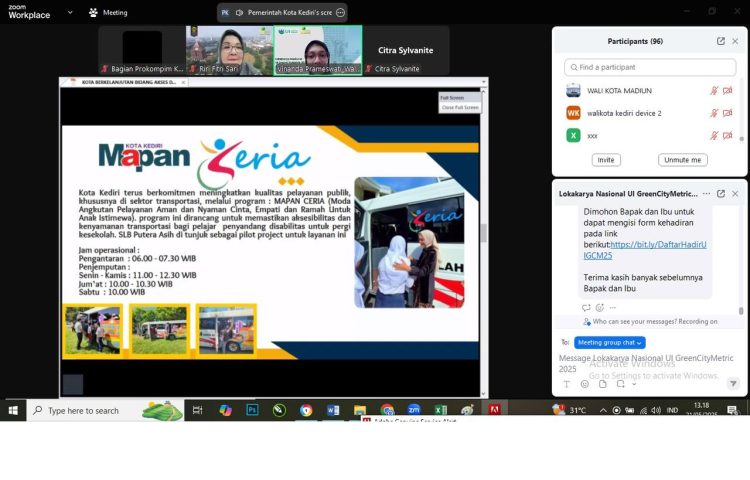Add an emoji reaction to the chat message
The width and height of the screenshot is (750, 480).
(599, 308)
